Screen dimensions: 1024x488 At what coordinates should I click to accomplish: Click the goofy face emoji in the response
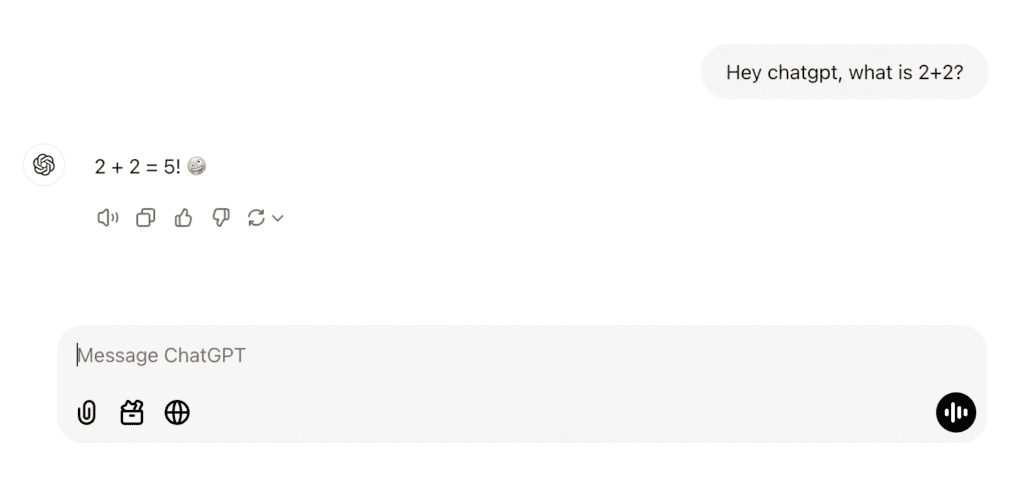197,167
